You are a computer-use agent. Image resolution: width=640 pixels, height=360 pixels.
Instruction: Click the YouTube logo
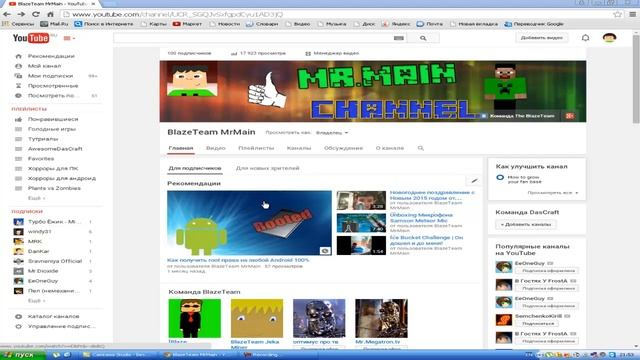point(31,38)
